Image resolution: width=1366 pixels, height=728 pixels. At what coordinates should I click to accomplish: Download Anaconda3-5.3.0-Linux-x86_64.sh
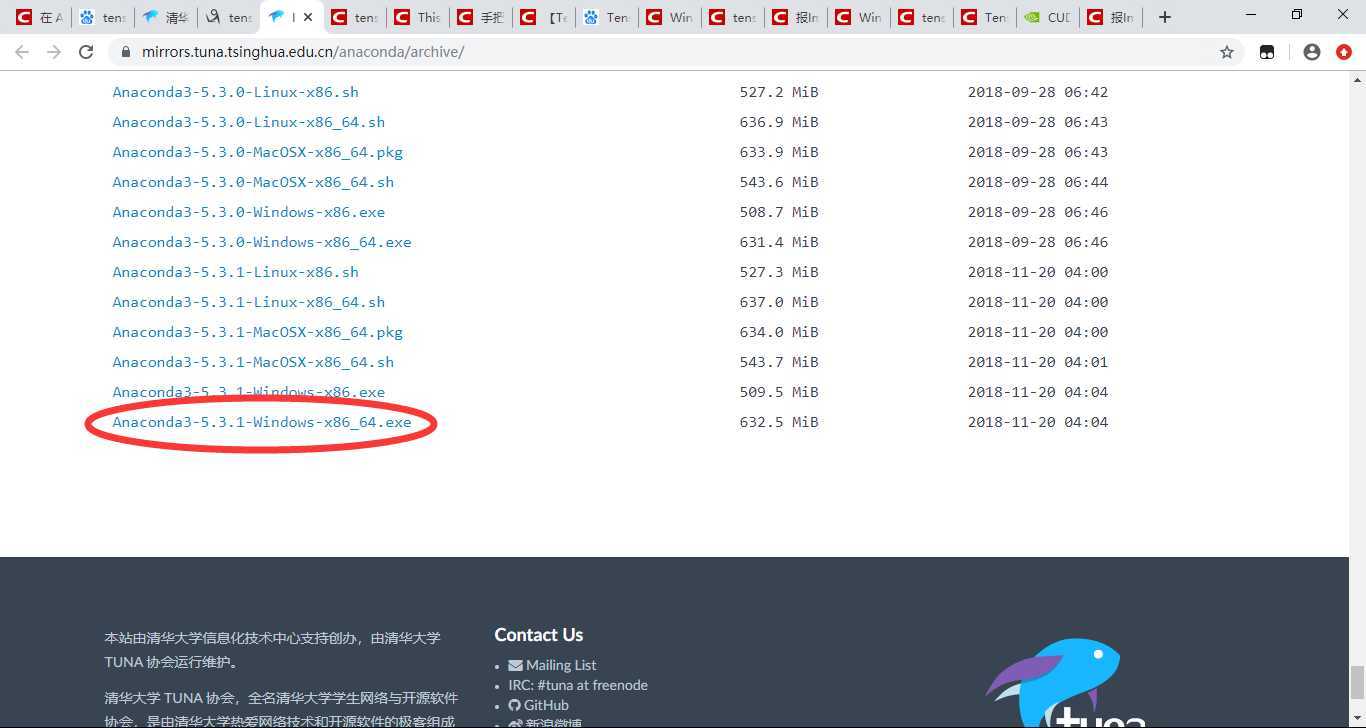click(248, 122)
